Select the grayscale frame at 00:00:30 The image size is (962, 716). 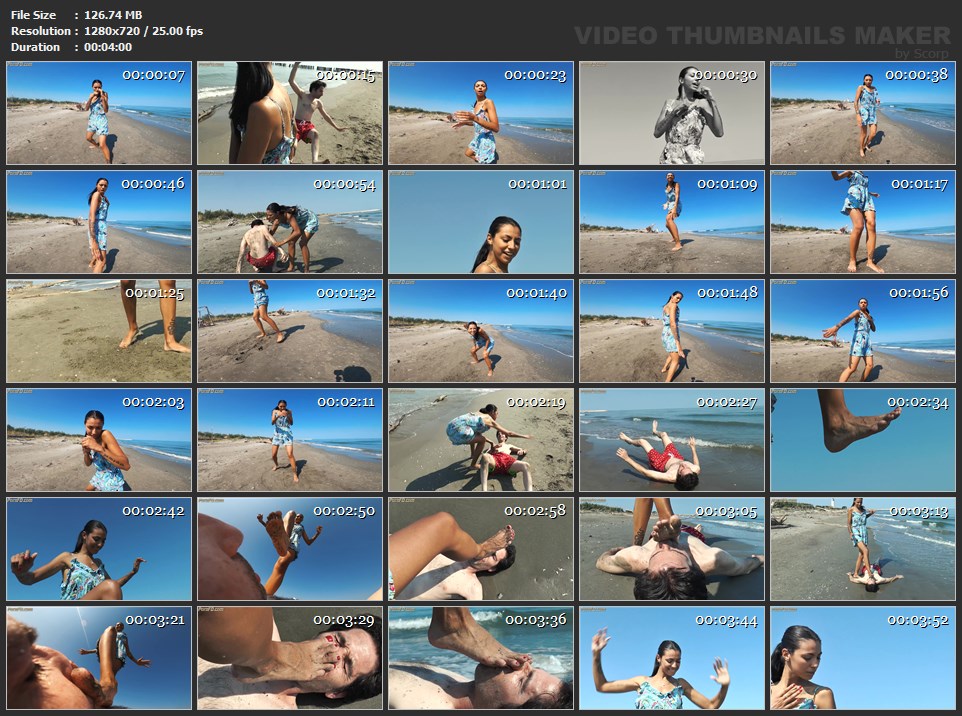[672, 112]
